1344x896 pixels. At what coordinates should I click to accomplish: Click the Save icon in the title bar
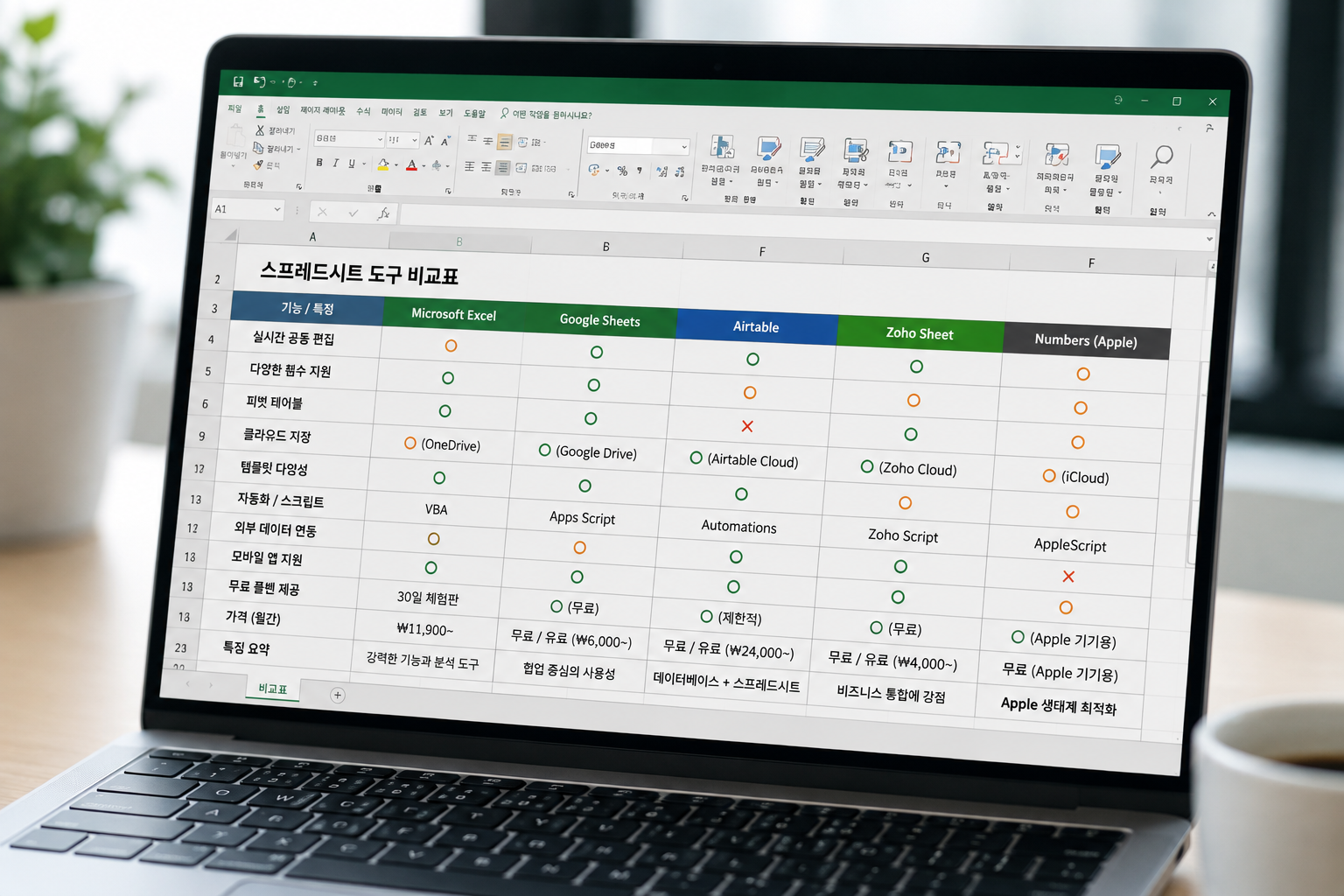click(238, 81)
